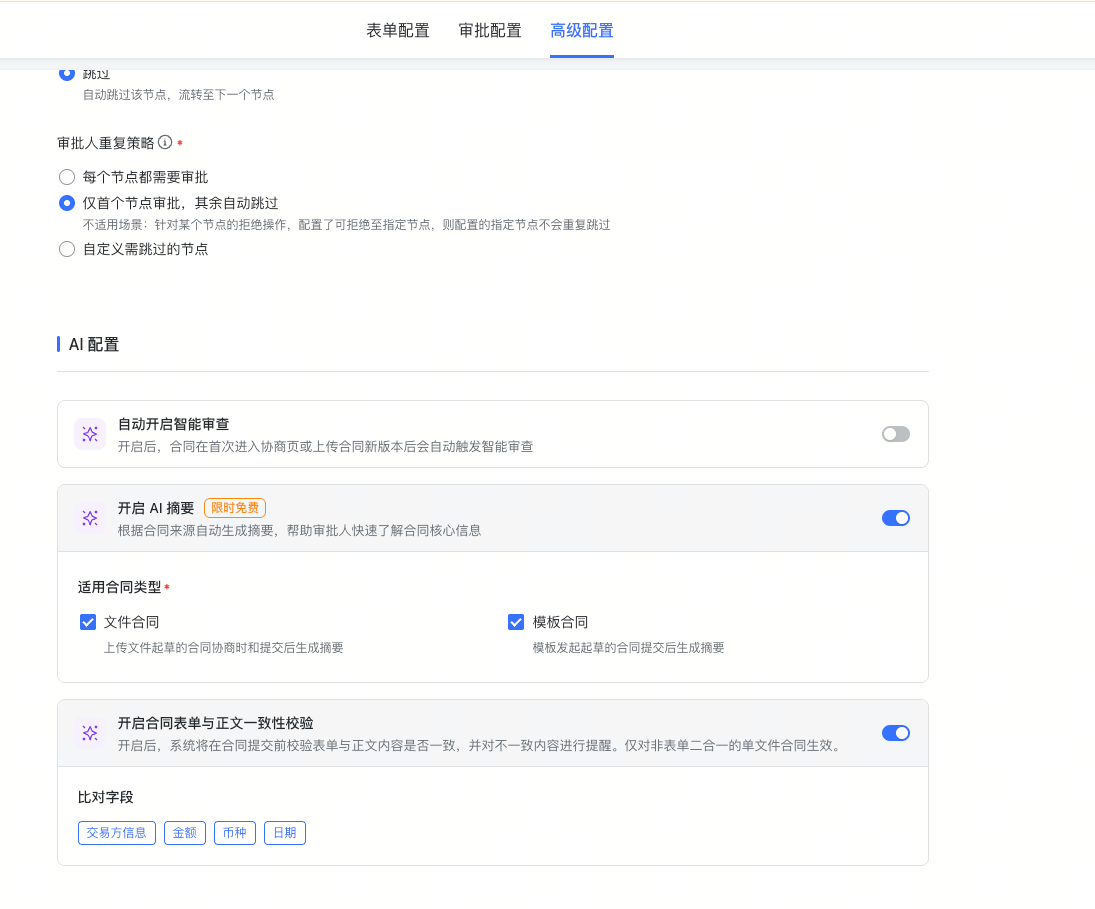Click description 系统将在合同提交前校验表单与正文内容
The image size is (1095, 909).
[480, 746]
